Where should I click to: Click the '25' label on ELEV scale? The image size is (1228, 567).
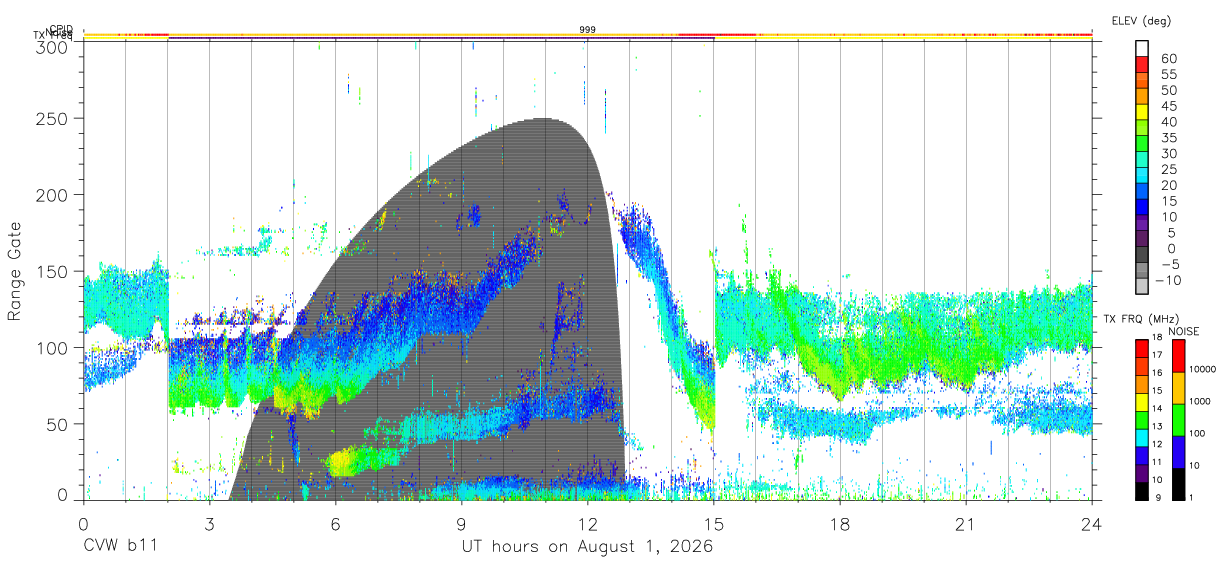click(x=1168, y=169)
